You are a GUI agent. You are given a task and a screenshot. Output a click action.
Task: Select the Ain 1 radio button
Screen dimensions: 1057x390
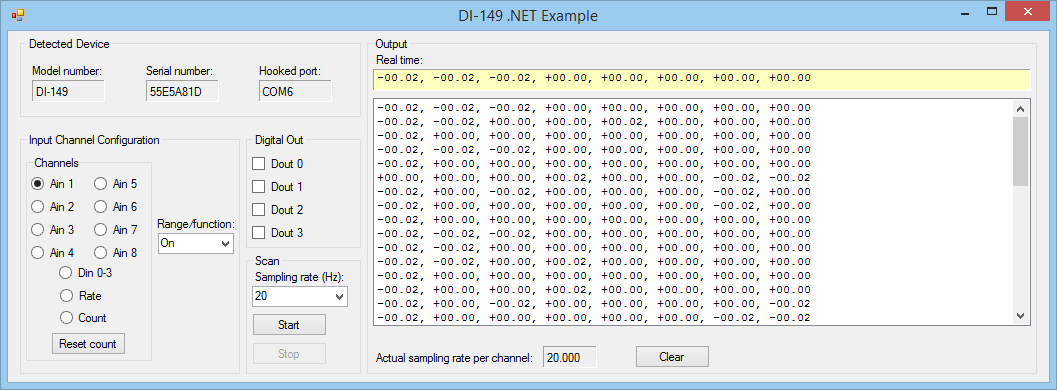pyautogui.click(x=53, y=183)
